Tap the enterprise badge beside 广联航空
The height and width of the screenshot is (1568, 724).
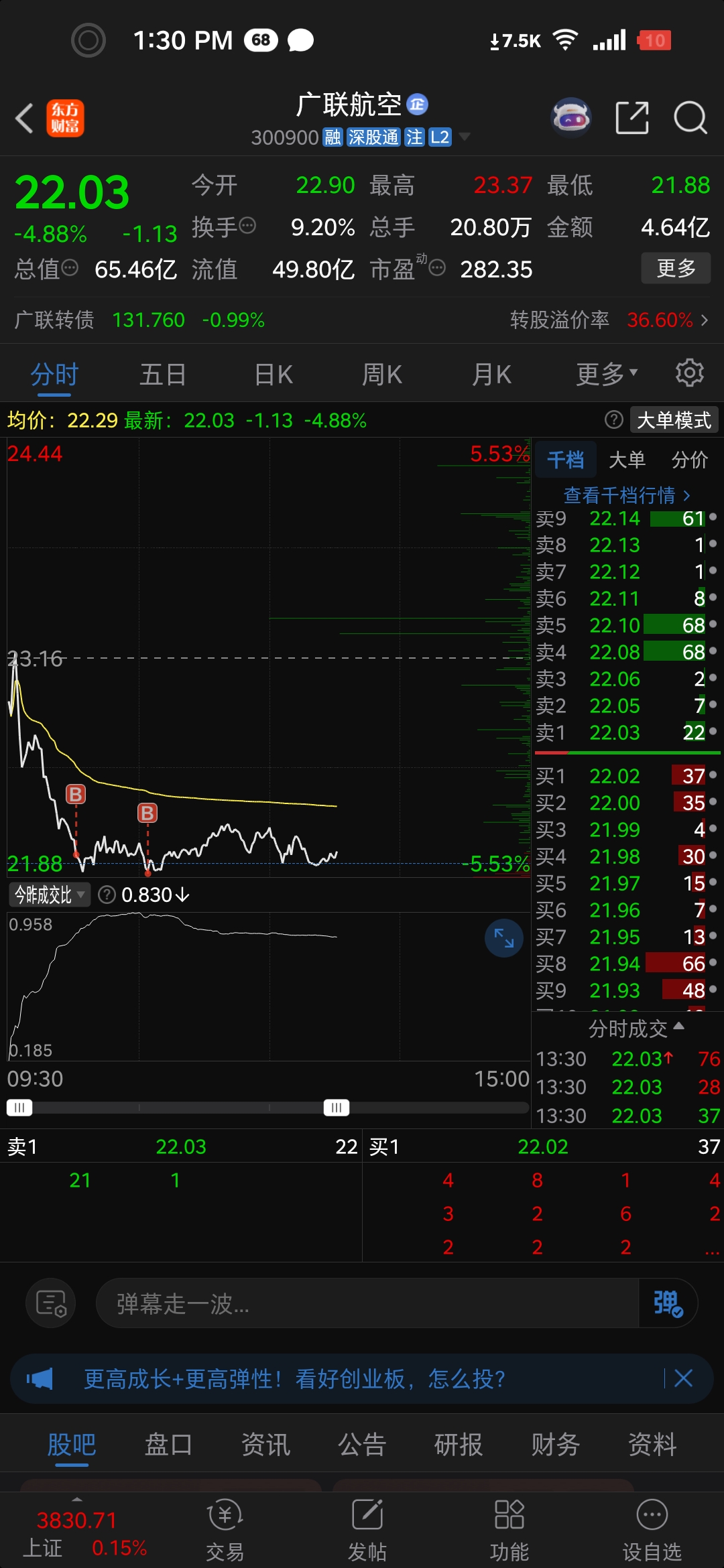coord(418,104)
